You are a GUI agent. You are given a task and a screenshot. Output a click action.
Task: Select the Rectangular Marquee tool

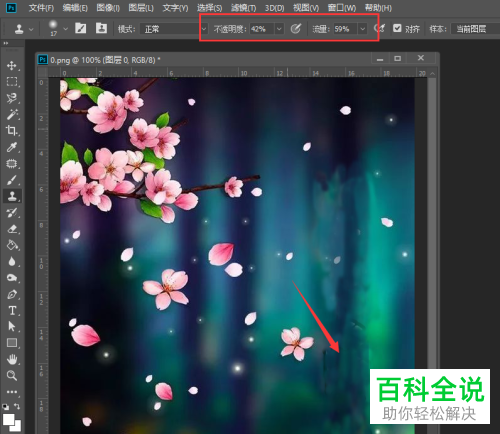click(x=12, y=82)
